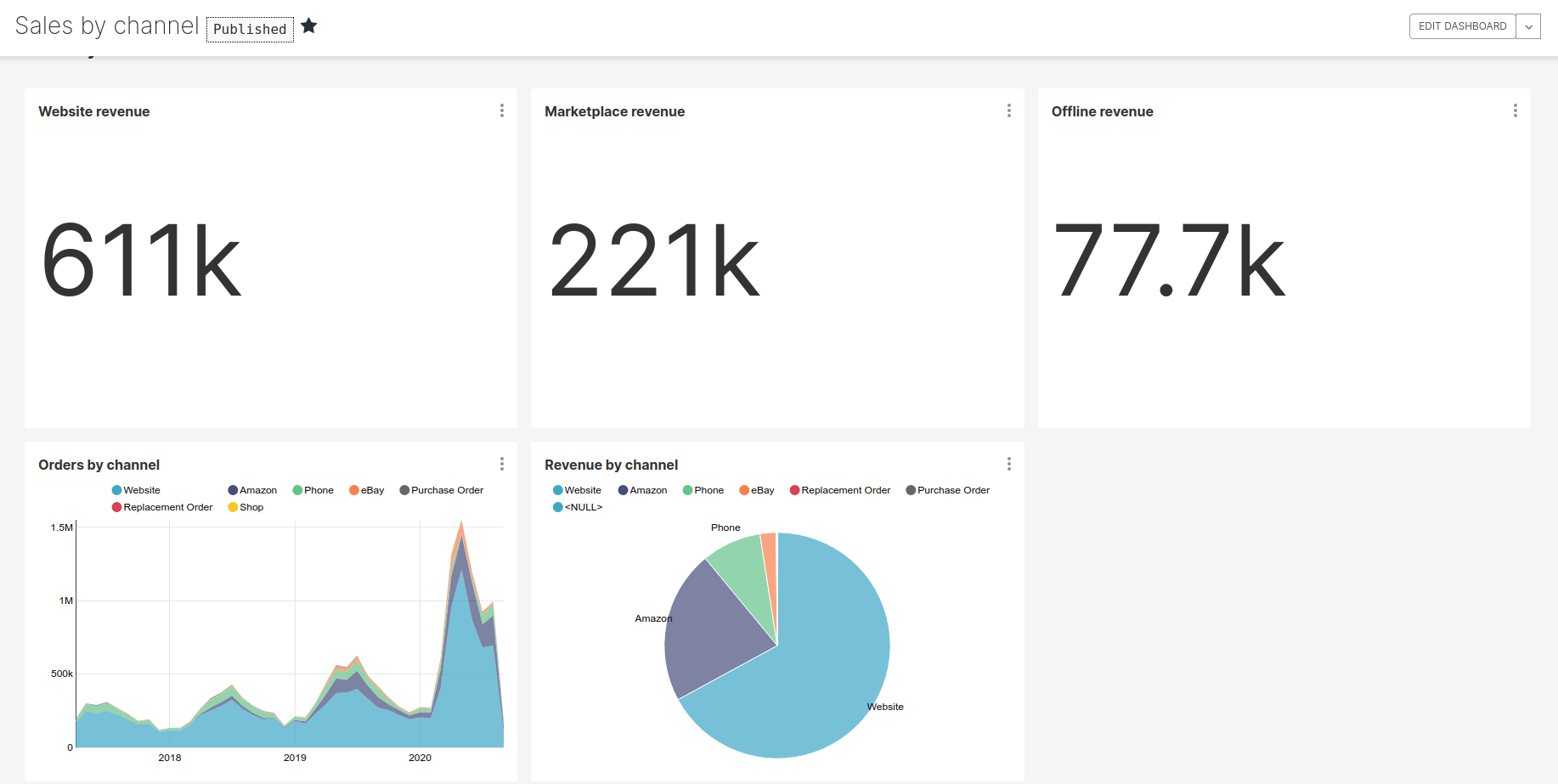Toggle Website series in Orders by channel legend

tap(136, 490)
